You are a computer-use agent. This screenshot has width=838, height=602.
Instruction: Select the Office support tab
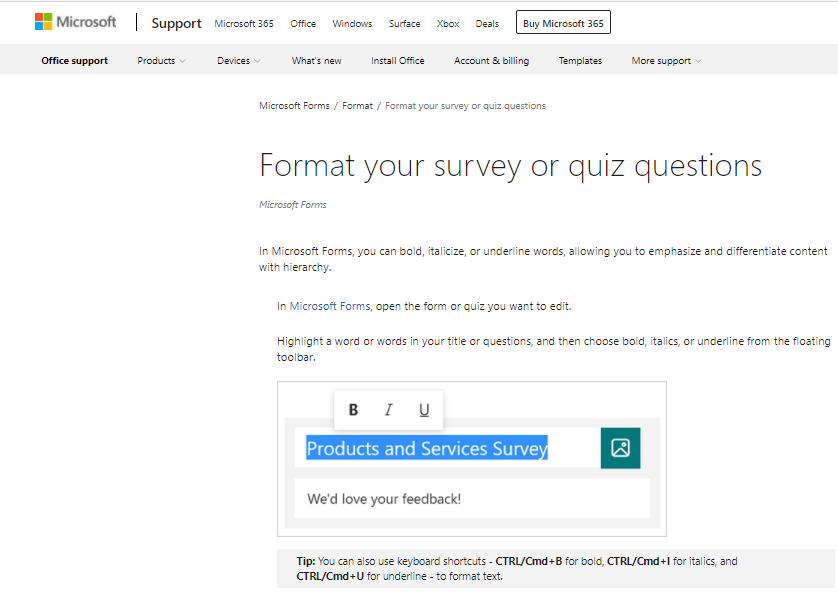[74, 60]
